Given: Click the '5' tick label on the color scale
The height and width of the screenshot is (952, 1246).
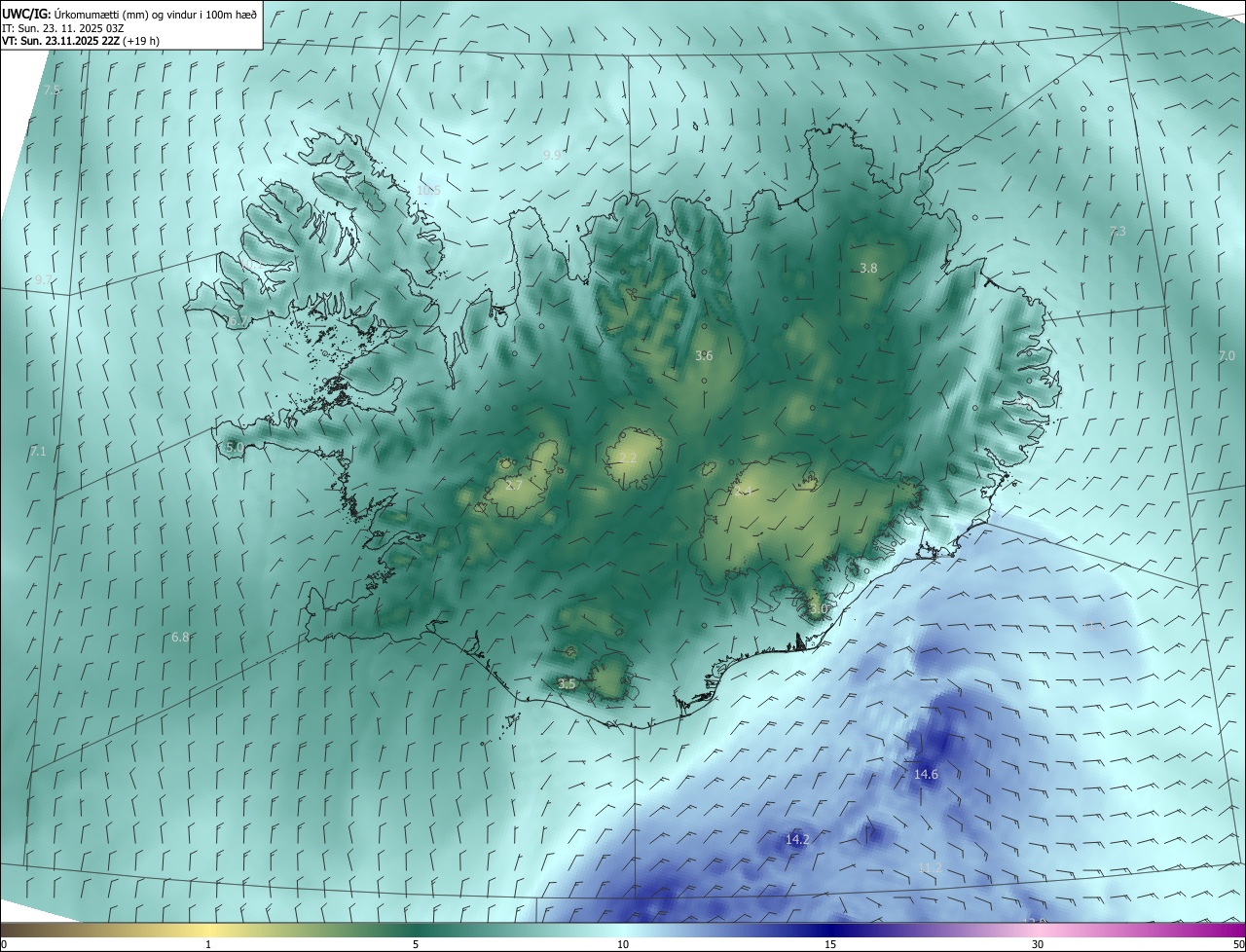Looking at the screenshot, I should pyautogui.click(x=416, y=945).
